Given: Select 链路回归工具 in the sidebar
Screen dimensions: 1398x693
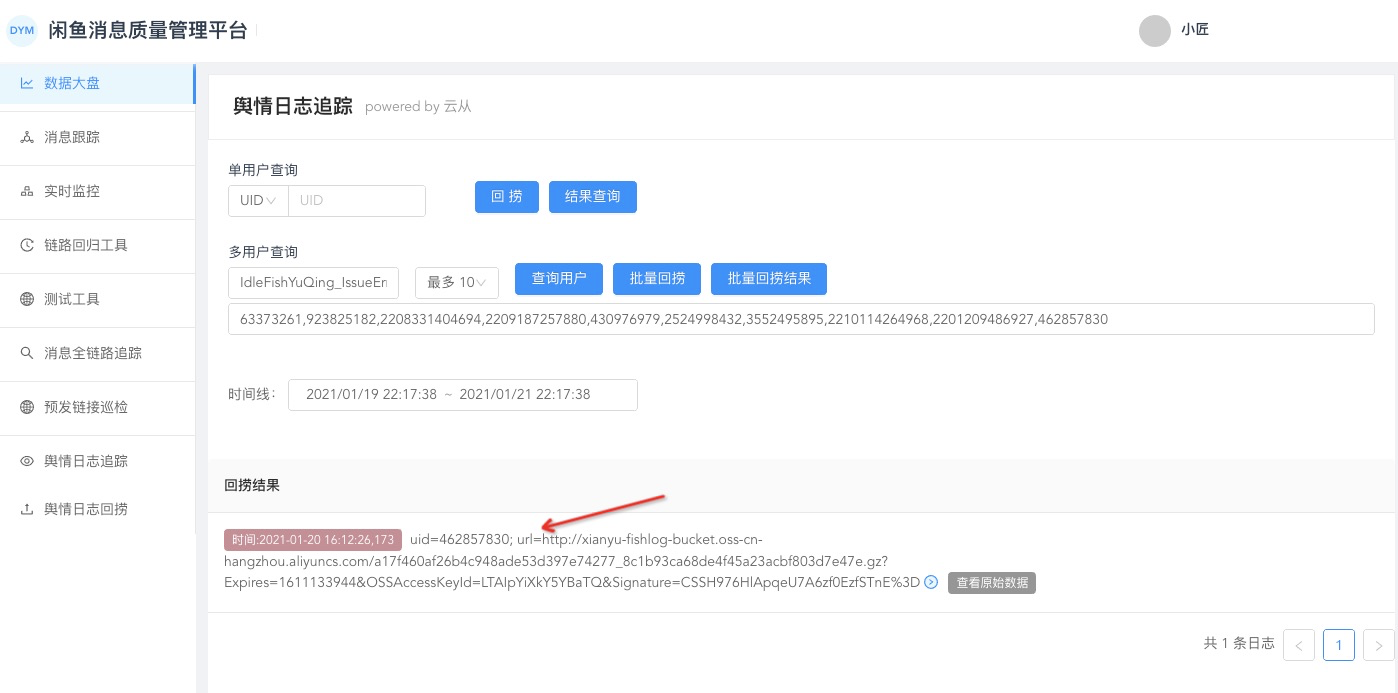Looking at the screenshot, I should coord(97,245).
